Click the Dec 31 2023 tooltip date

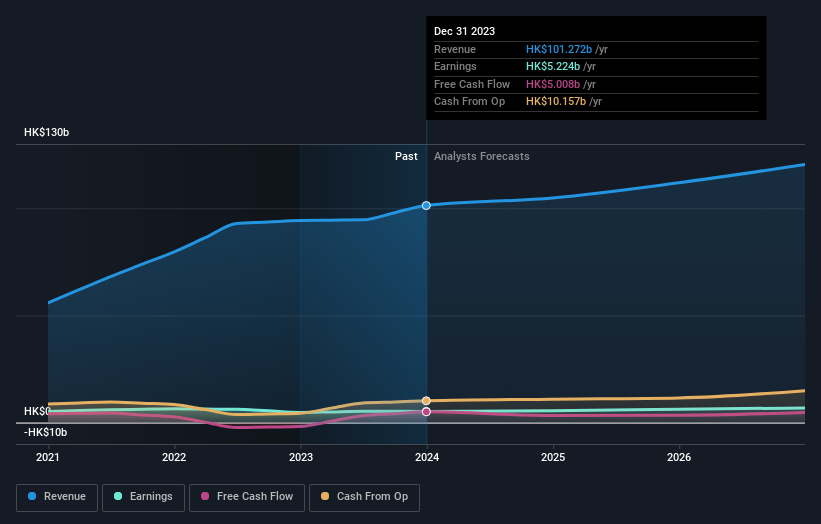[x=464, y=31]
